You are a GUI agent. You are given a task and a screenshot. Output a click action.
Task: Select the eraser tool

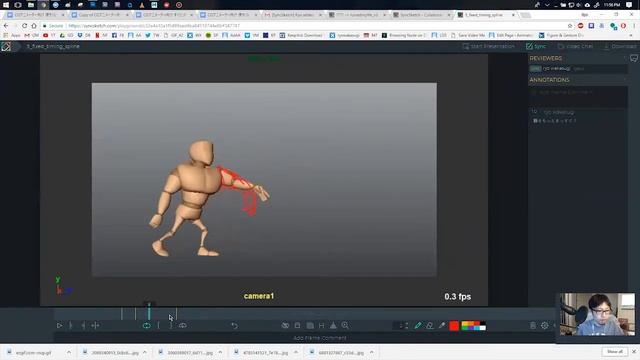[430, 325]
